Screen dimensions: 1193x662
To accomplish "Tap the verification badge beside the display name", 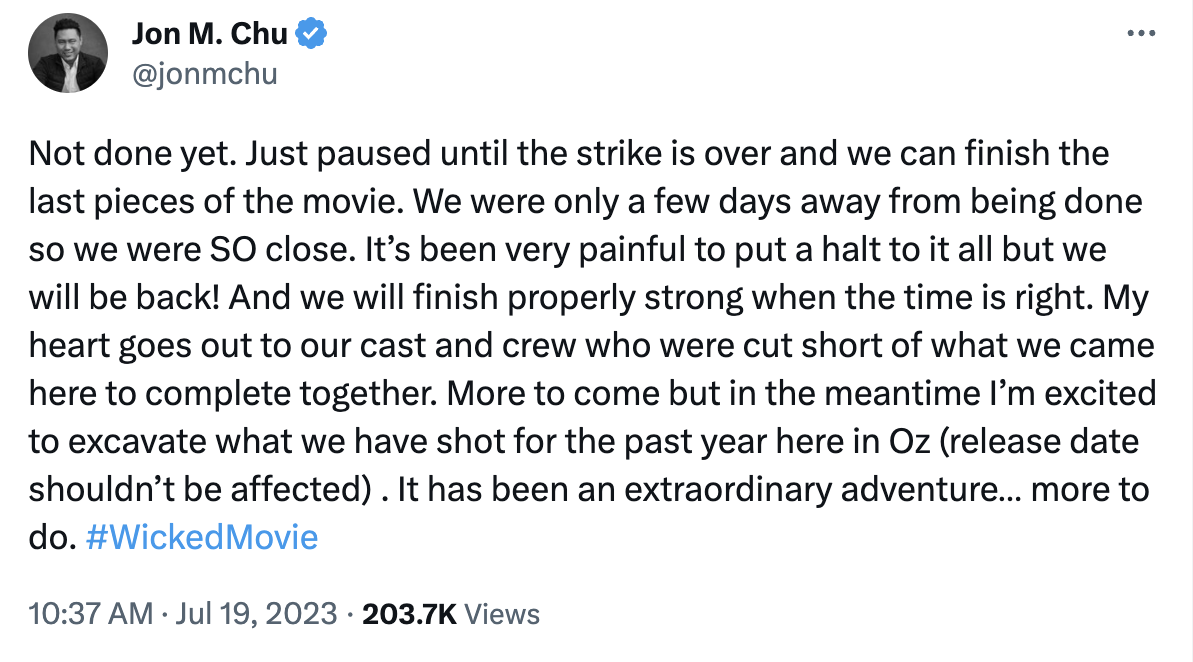I will tap(310, 31).
